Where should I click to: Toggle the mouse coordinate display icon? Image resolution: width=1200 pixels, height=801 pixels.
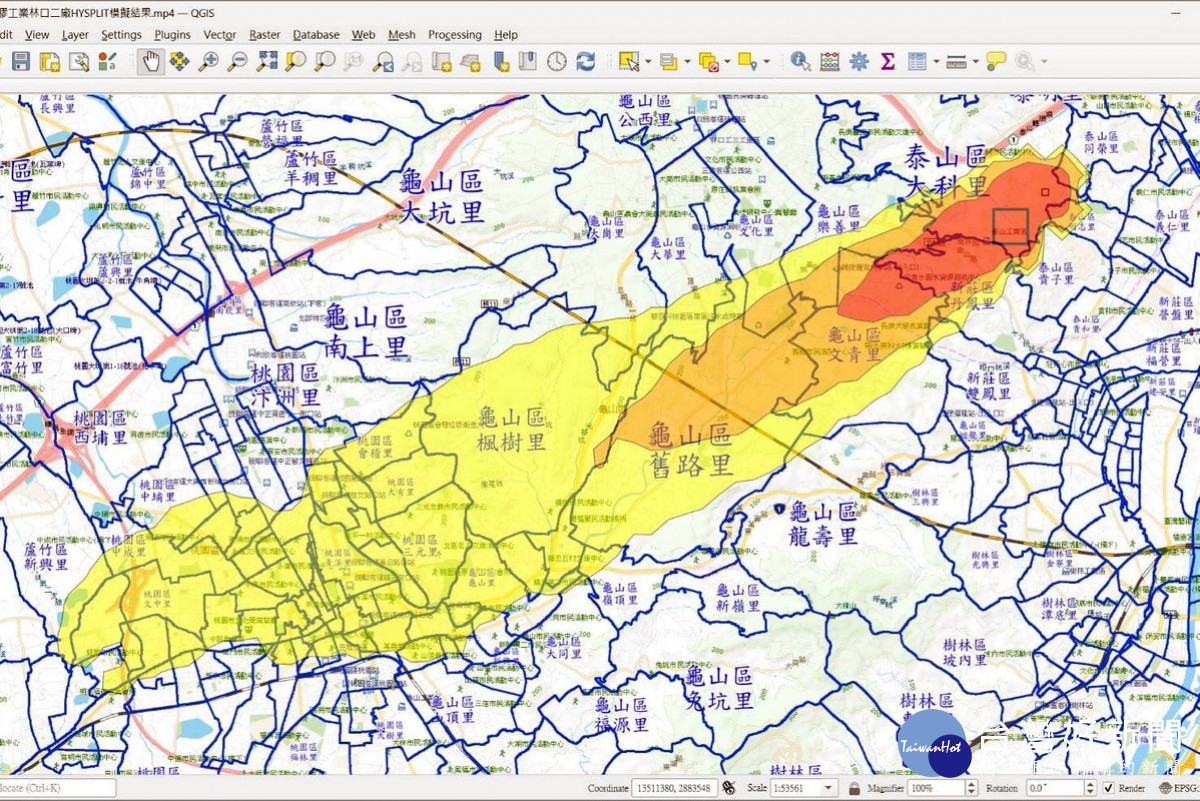pyautogui.click(x=728, y=788)
